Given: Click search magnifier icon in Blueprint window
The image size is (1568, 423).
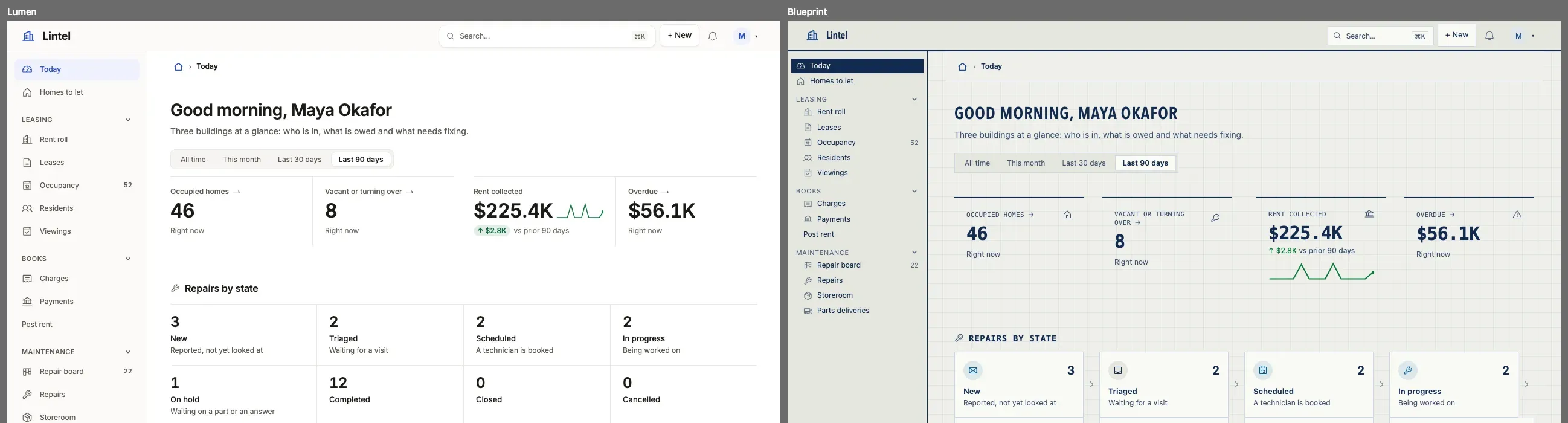Looking at the screenshot, I should (1337, 36).
